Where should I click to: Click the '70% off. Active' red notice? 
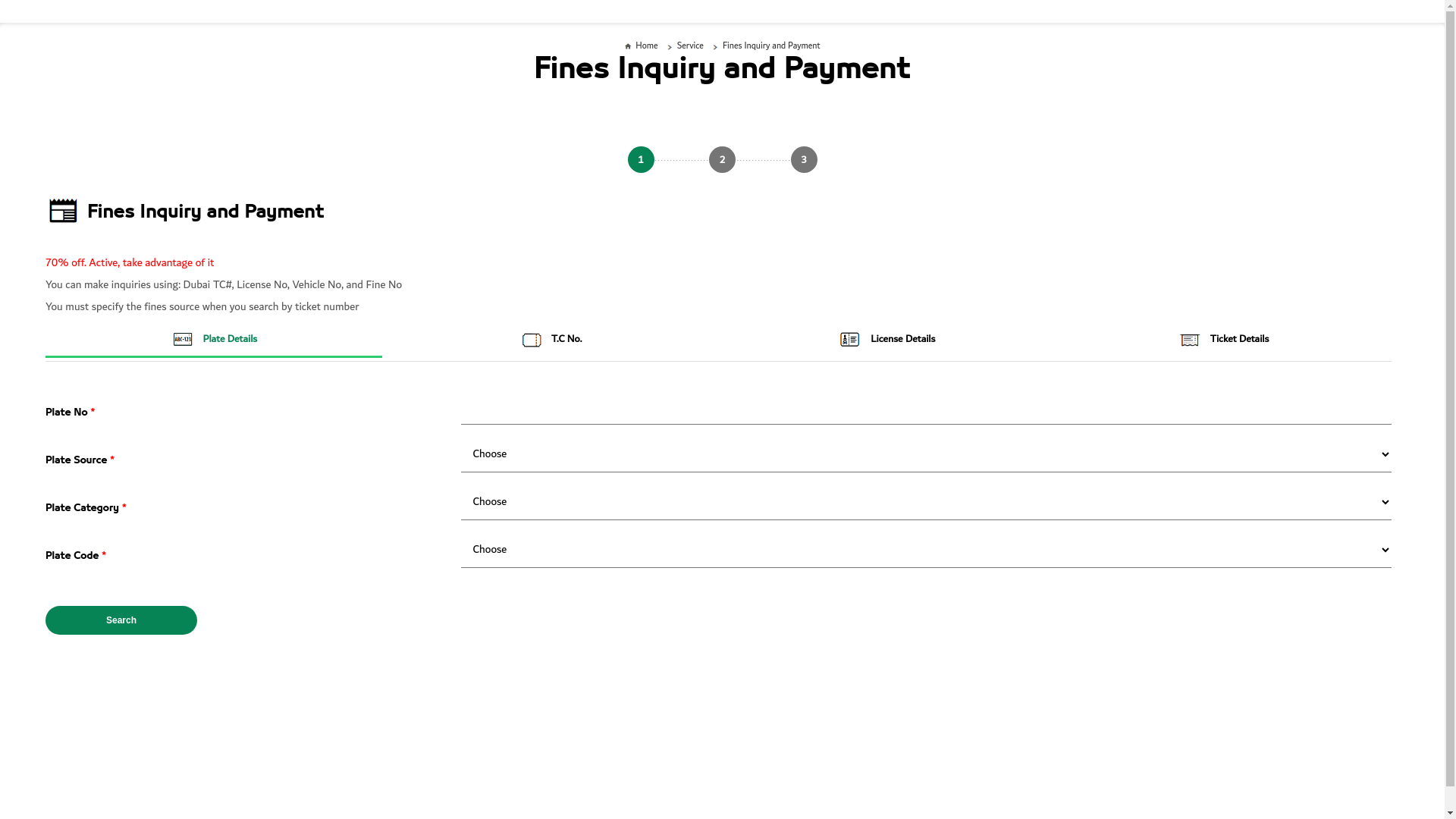point(130,263)
